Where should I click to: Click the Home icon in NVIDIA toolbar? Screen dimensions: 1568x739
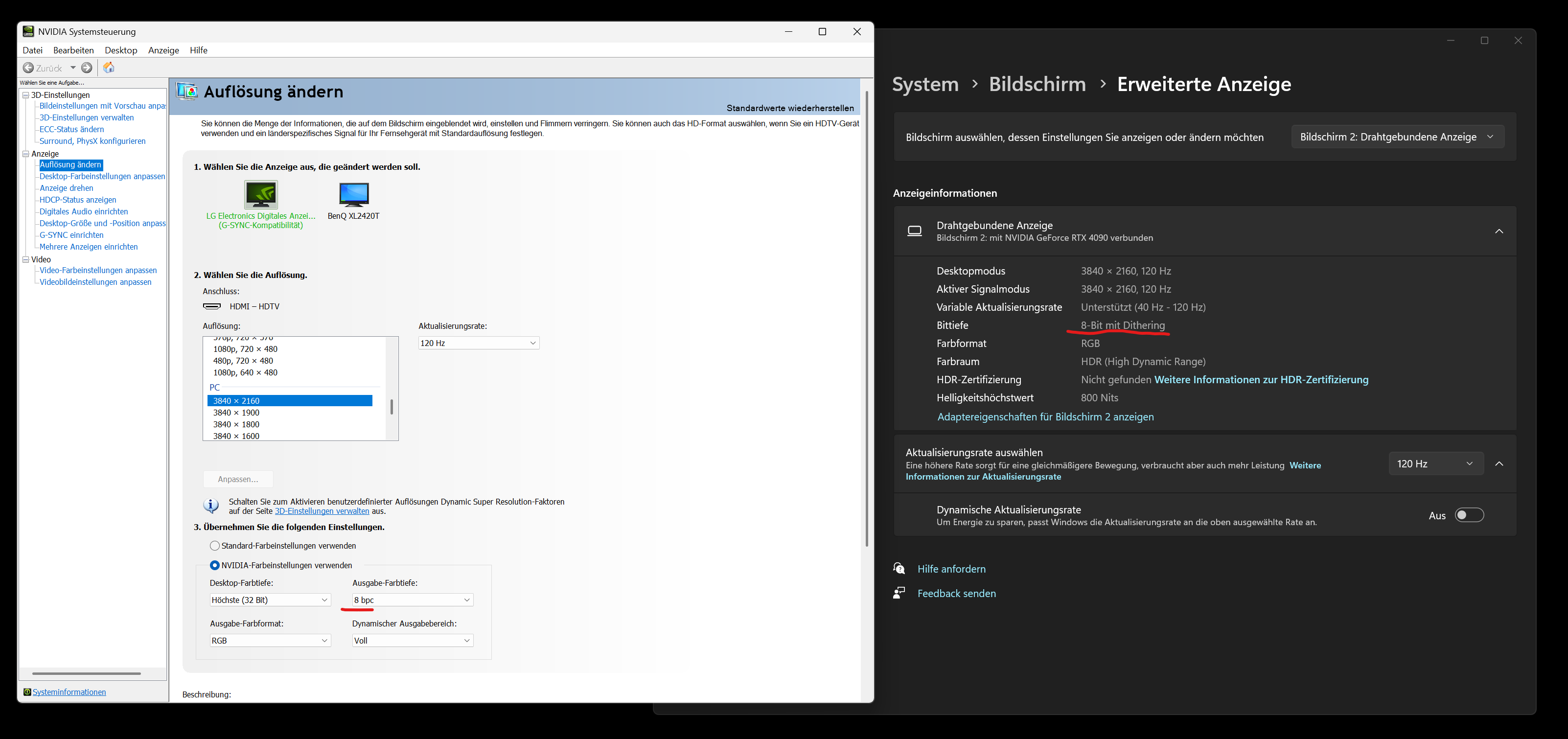(109, 68)
